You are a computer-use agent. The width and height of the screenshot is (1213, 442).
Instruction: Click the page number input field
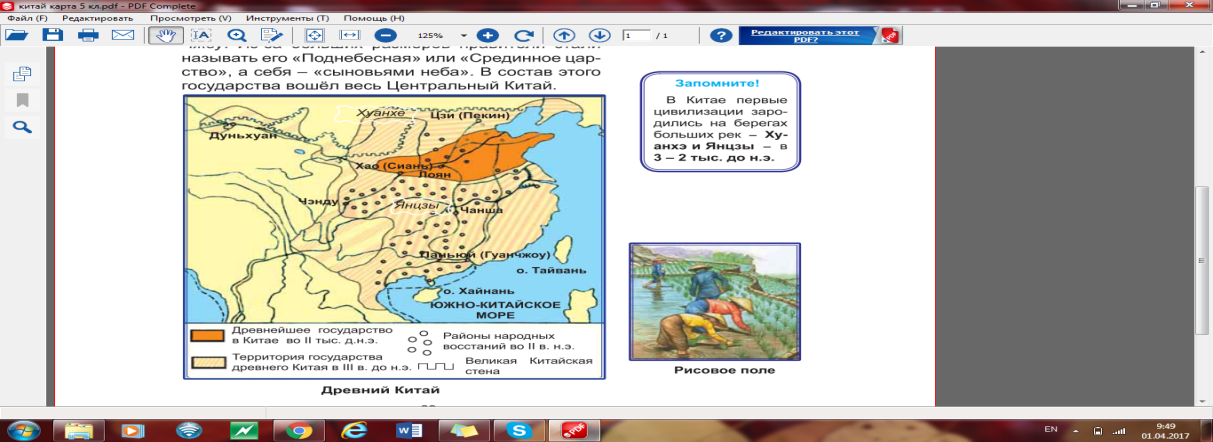pos(634,35)
